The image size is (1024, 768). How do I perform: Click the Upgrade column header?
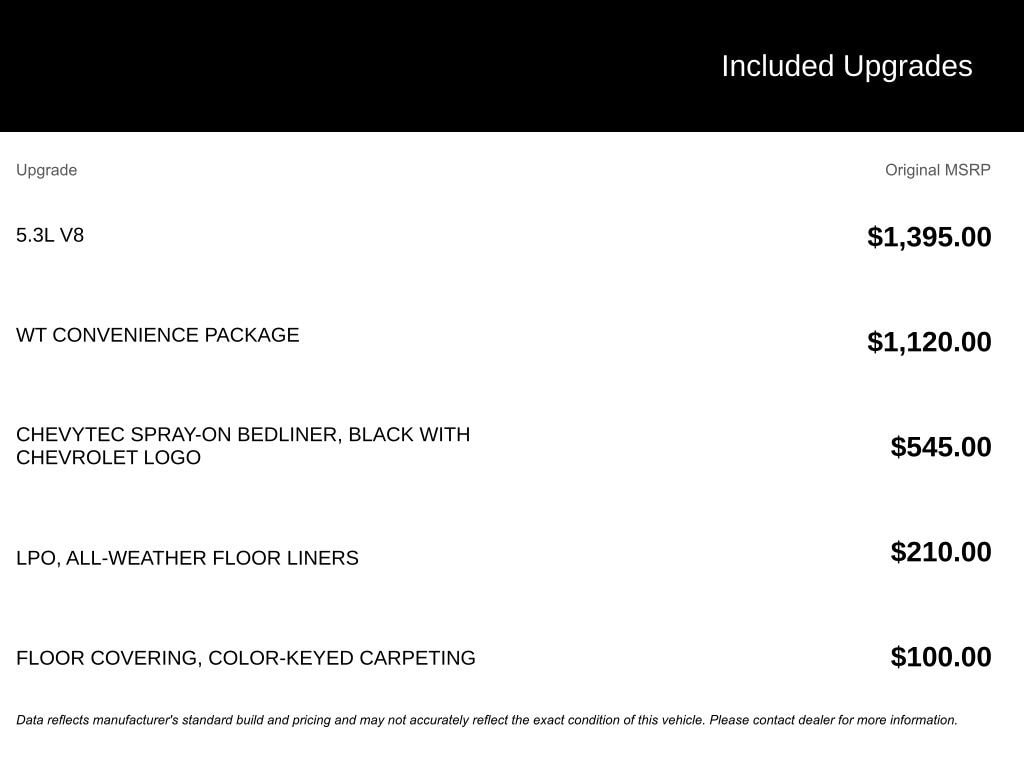click(46, 170)
